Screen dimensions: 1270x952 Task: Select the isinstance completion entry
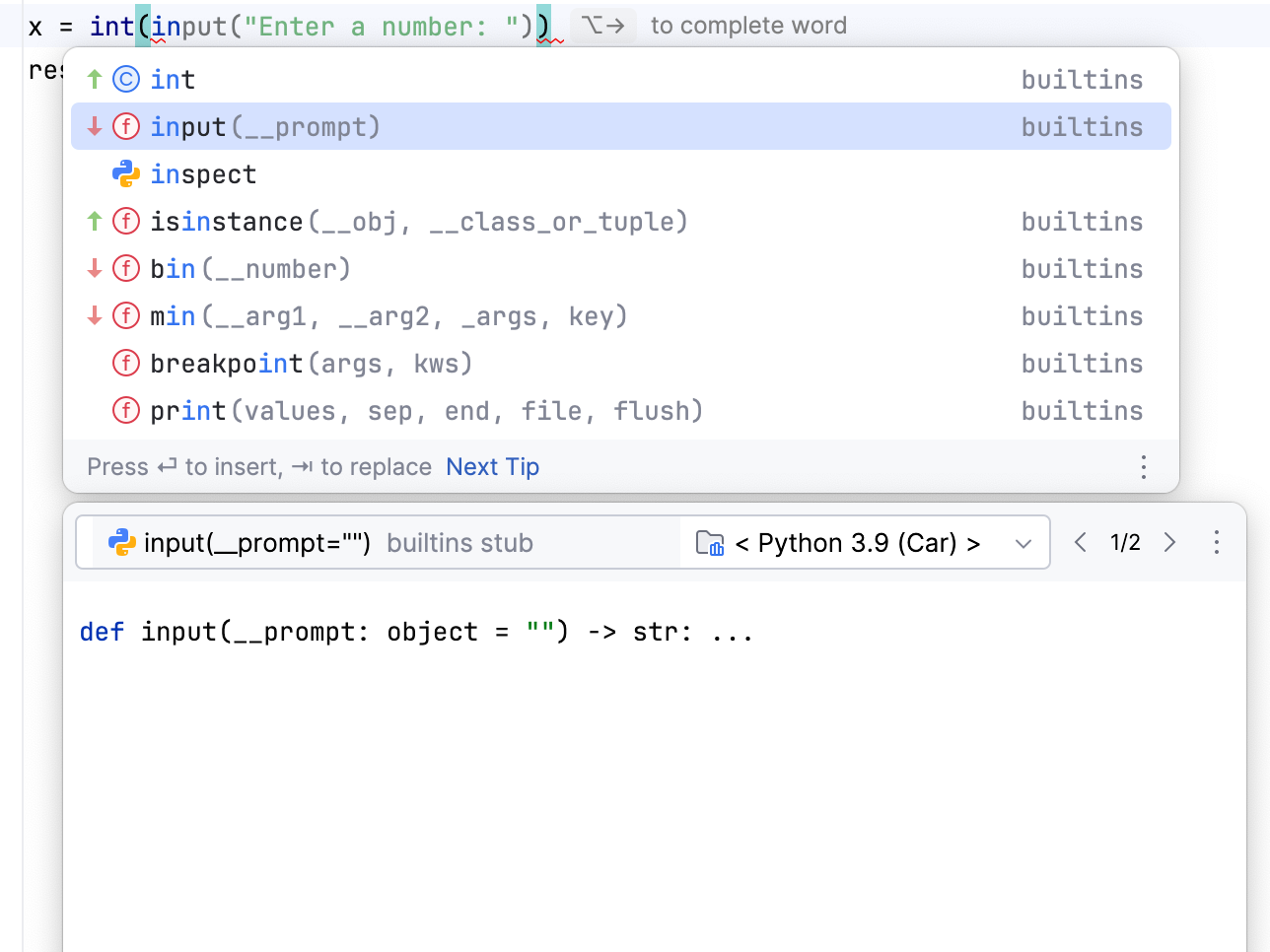click(418, 222)
